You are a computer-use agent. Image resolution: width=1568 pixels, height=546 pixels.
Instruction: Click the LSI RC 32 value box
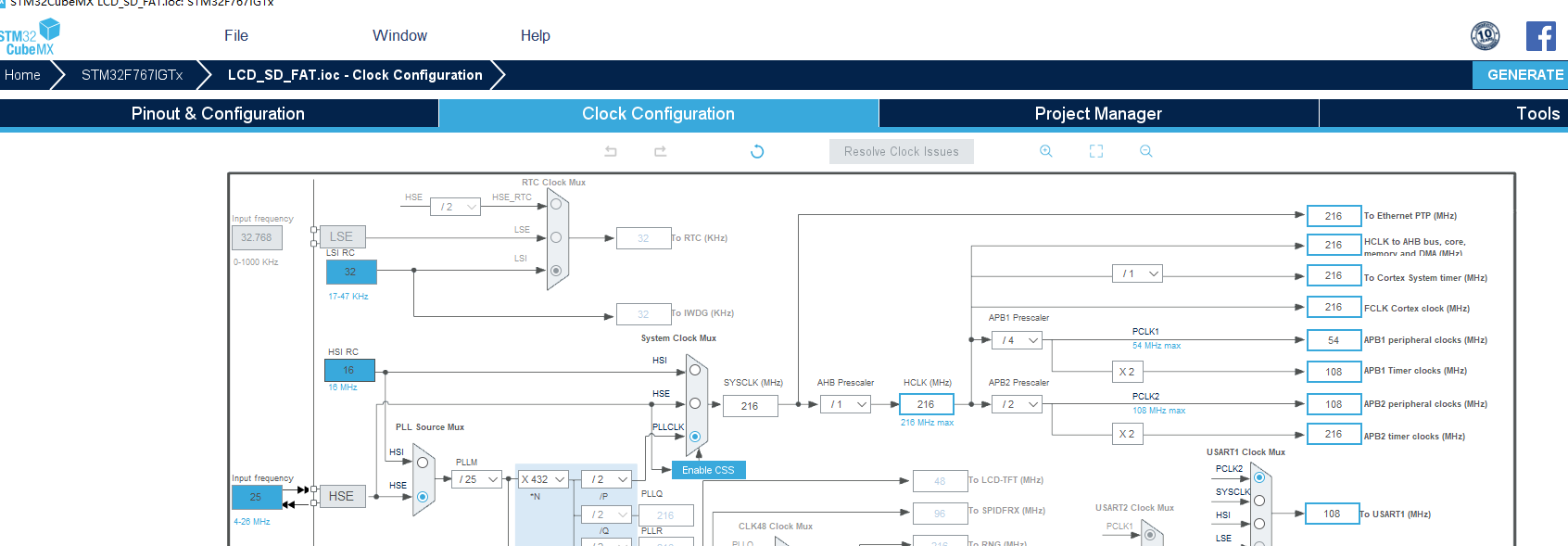[351, 272]
